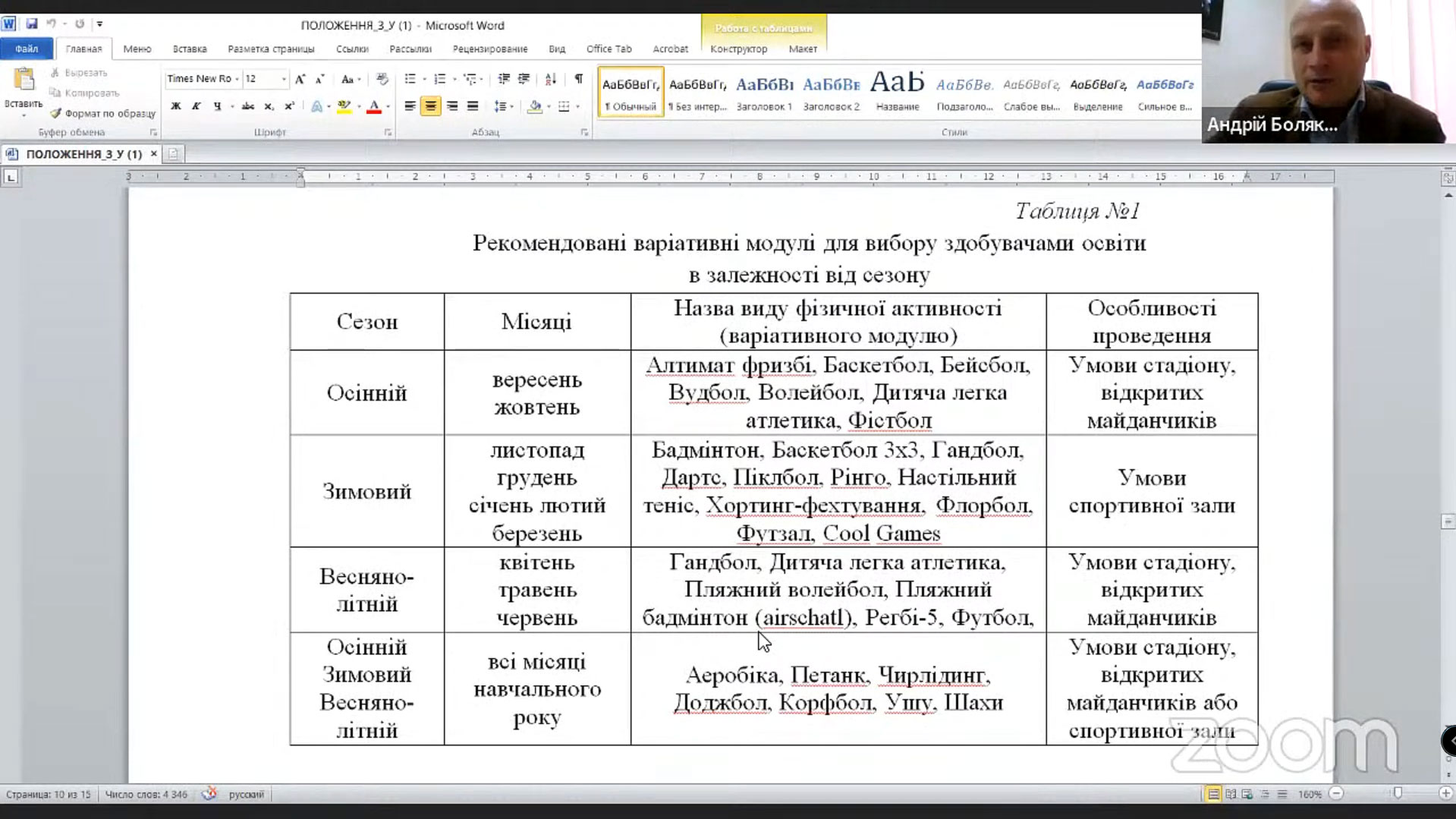Open spell check icon in status bar
The image size is (1456, 819).
click(209, 794)
